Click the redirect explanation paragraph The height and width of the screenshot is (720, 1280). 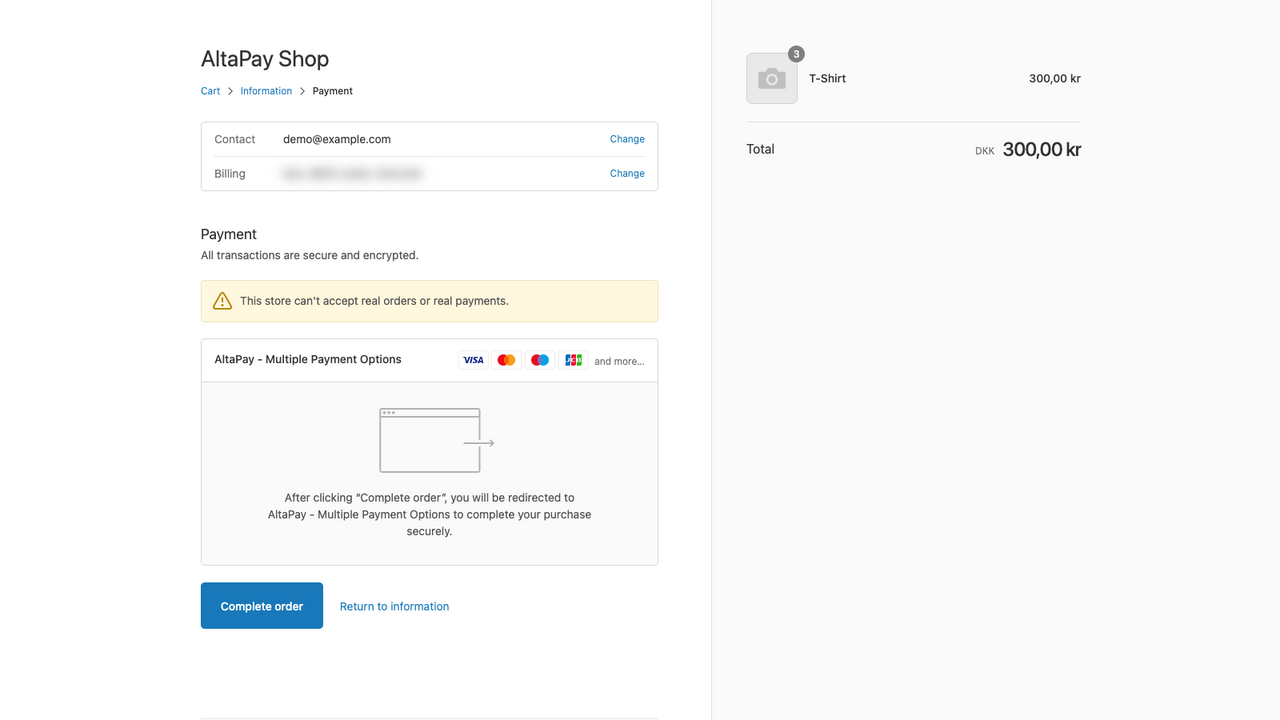point(429,514)
